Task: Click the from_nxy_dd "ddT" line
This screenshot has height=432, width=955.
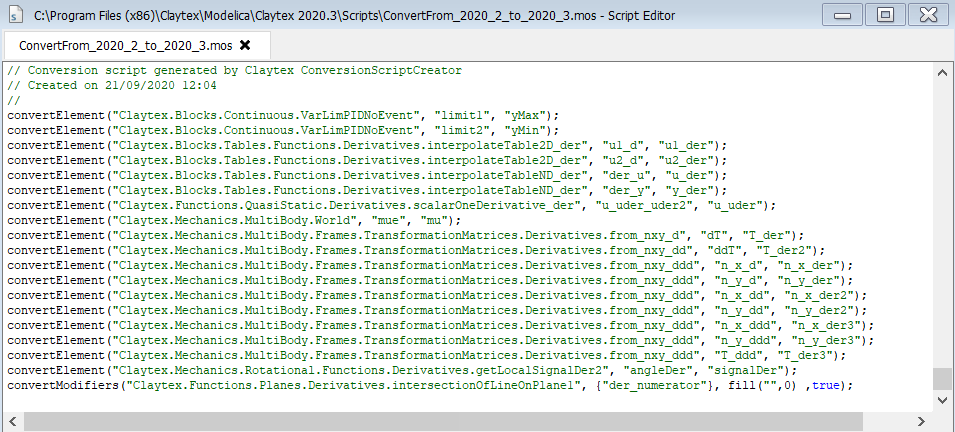Action: [x=416, y=250]
